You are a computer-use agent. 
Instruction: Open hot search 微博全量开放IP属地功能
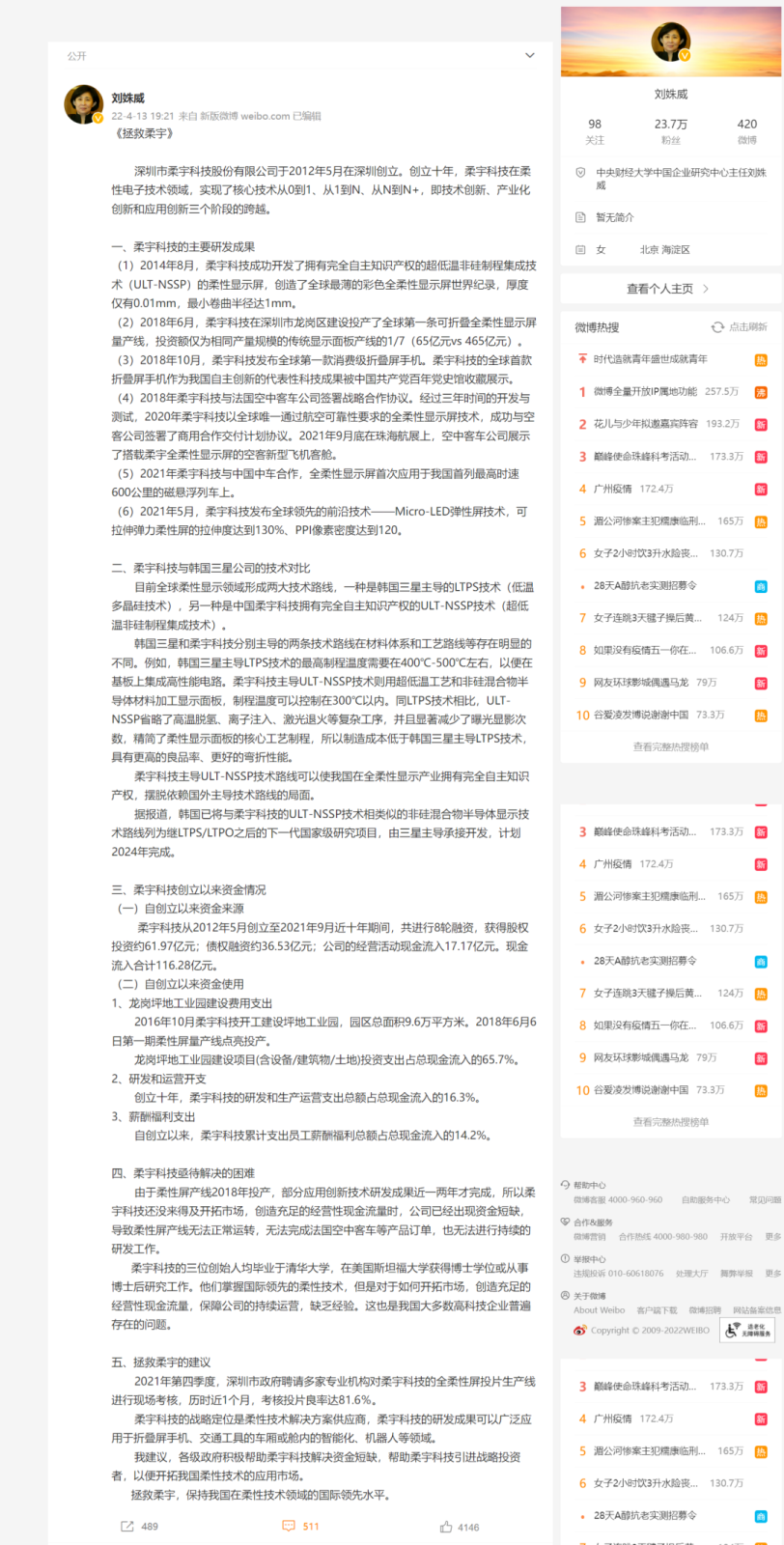click(645, 392)
